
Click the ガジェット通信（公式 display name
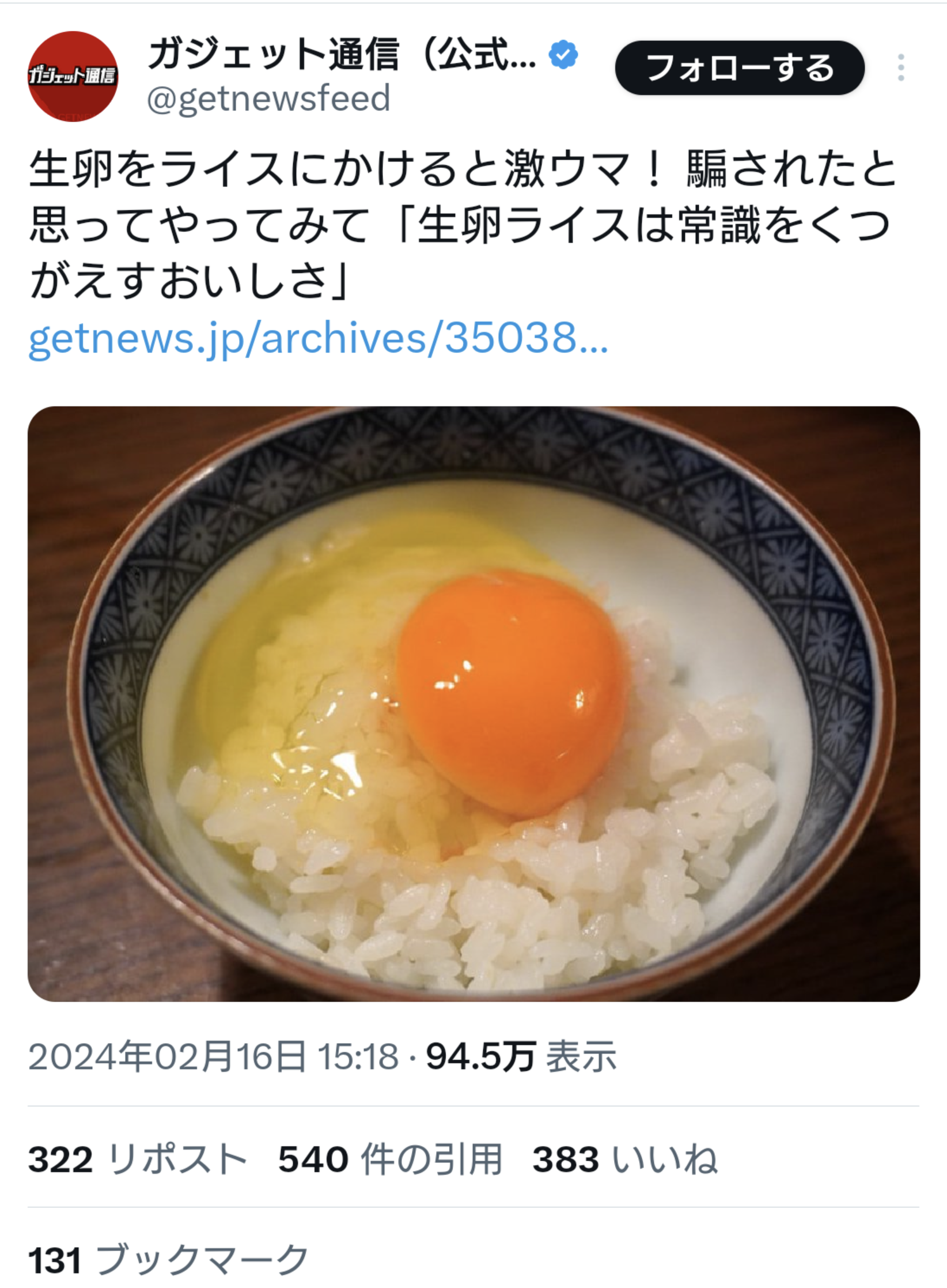(342, 55)
